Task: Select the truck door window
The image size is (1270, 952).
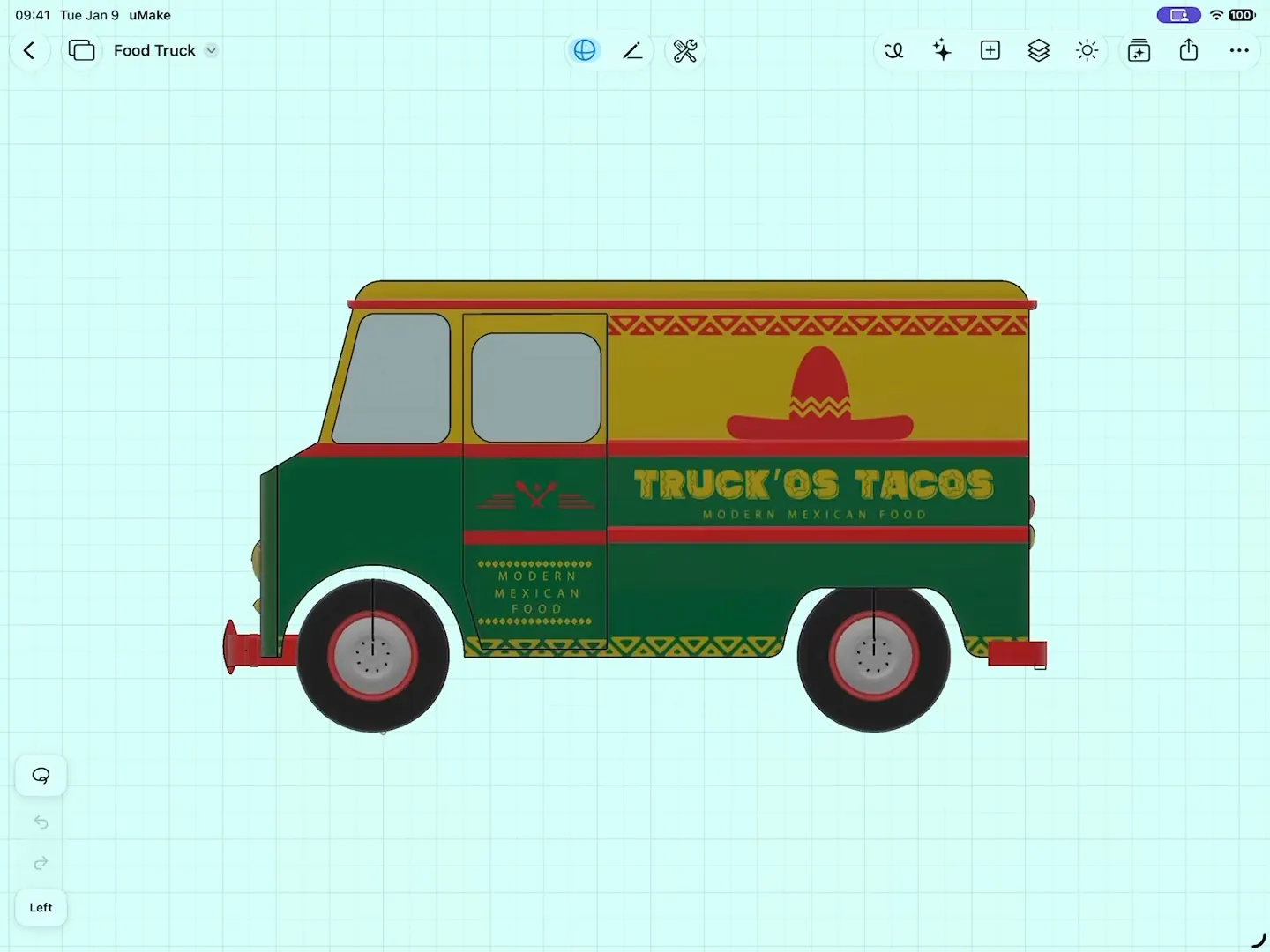Action: point(536,388)
